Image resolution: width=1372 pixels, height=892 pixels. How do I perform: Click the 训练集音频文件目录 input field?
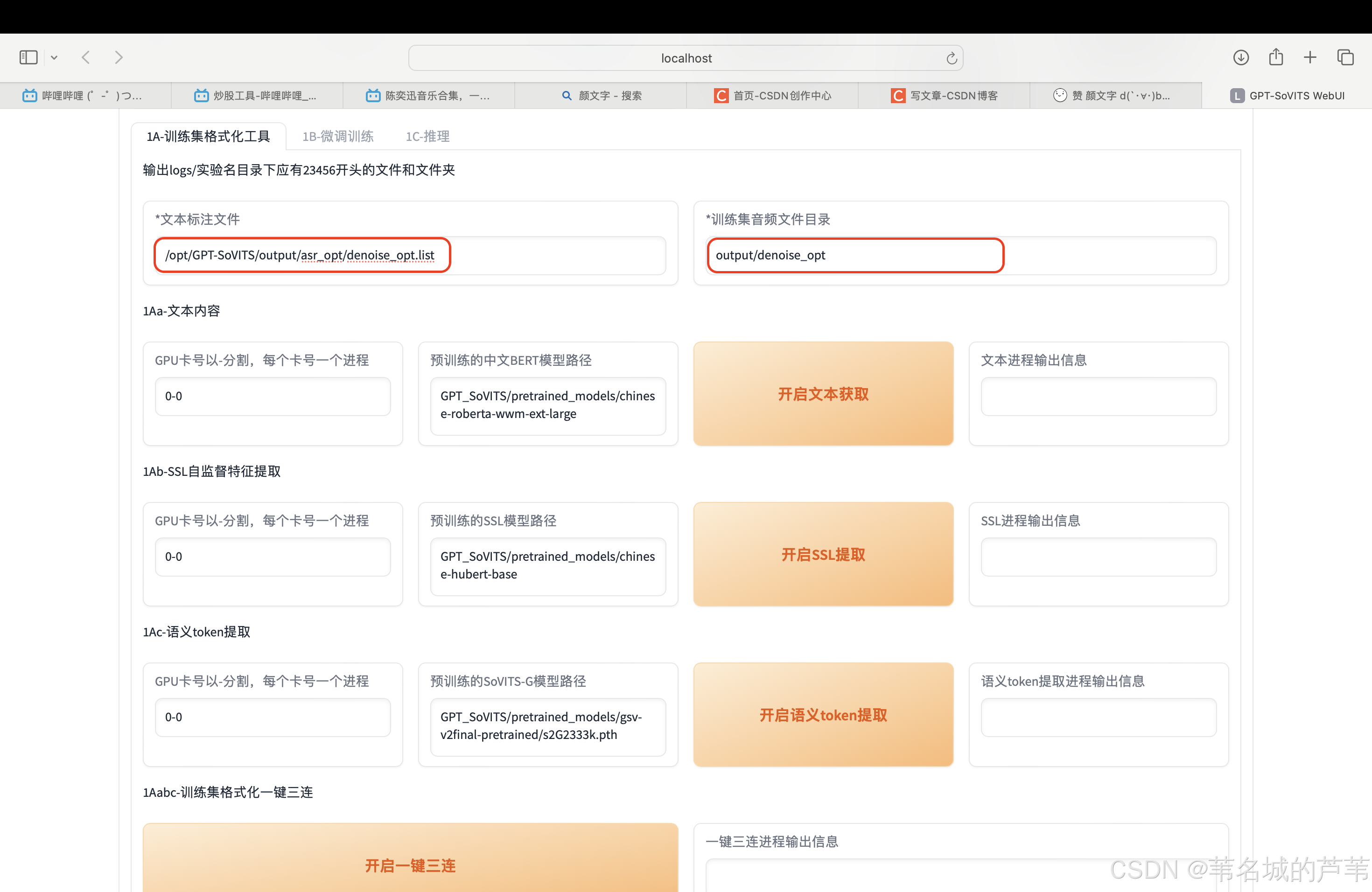point(960,255)
